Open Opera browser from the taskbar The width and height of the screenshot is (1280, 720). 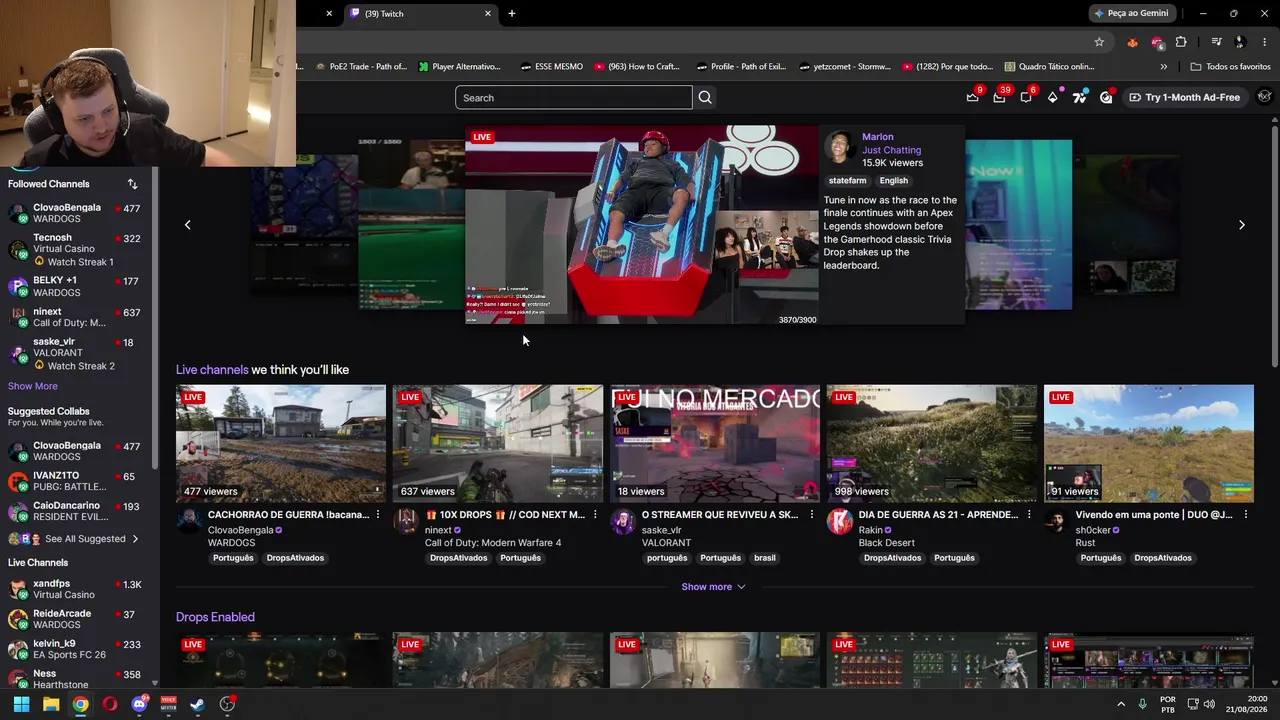(110, 704)
